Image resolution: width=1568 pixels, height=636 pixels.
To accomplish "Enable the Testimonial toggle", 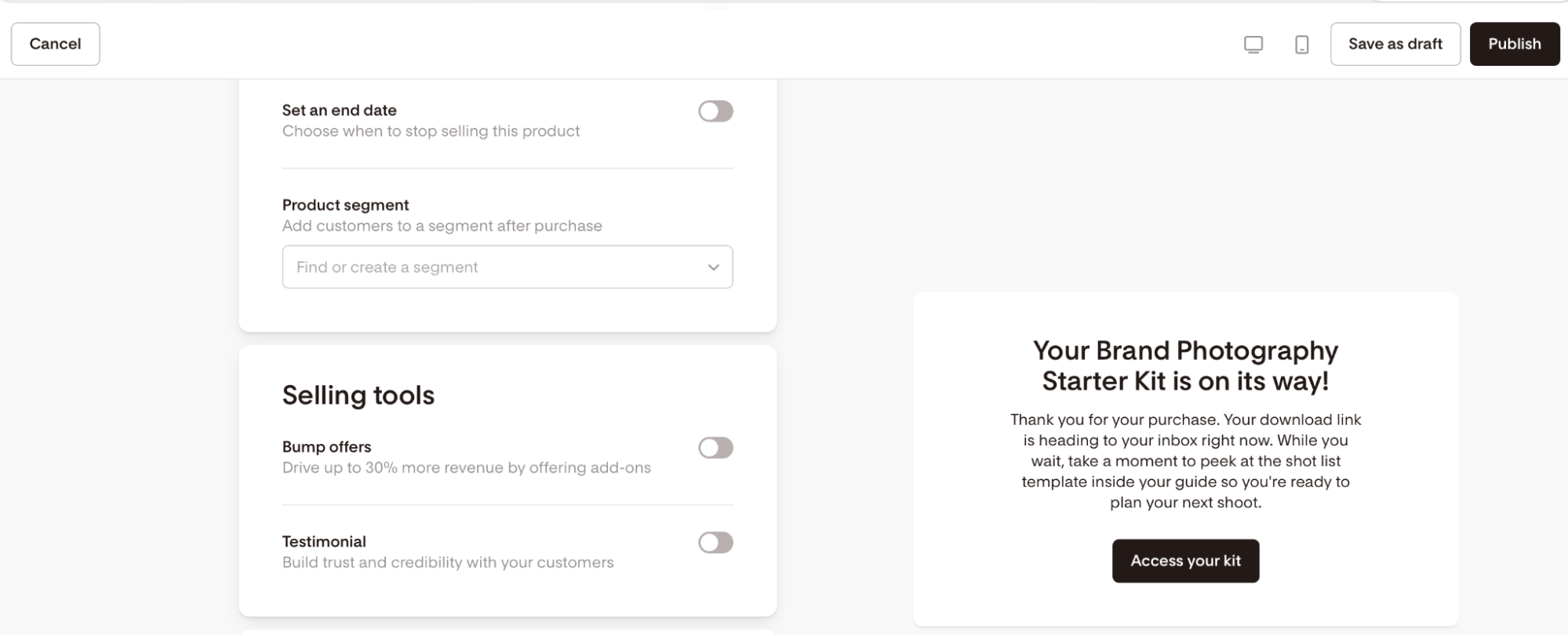I will click(x=715, y=543).
